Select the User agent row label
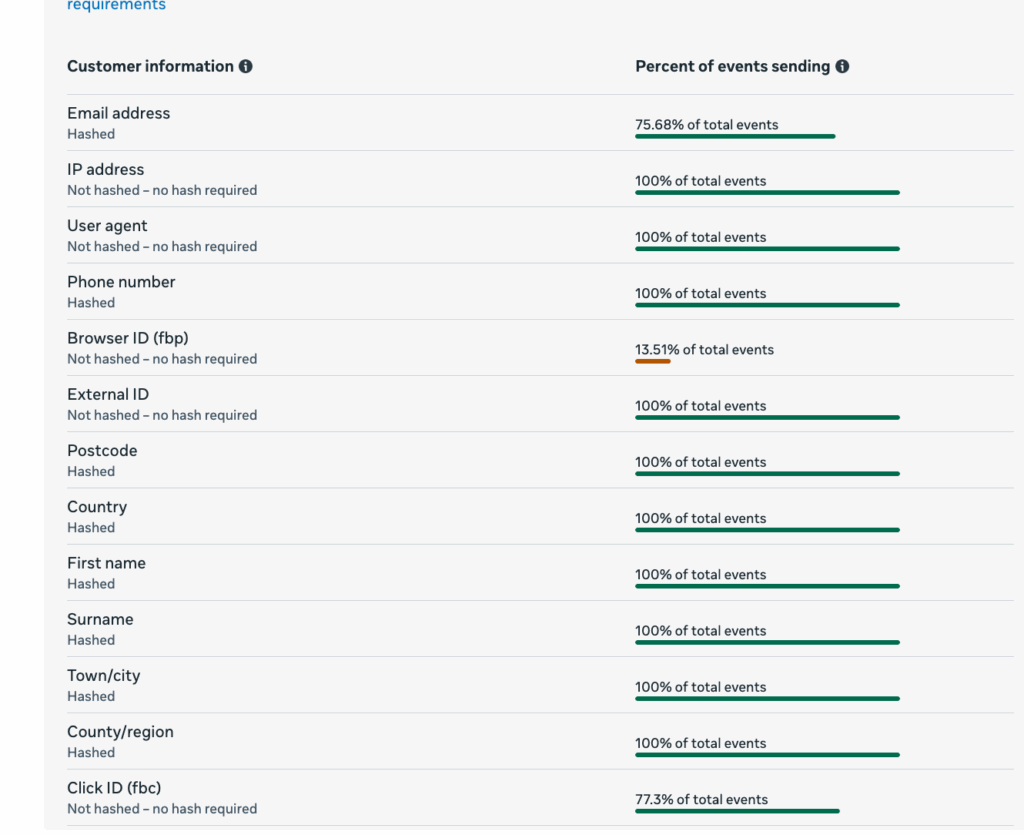Image resolution: width=1024 pixels, height=835 pixels. coord(107,226)
